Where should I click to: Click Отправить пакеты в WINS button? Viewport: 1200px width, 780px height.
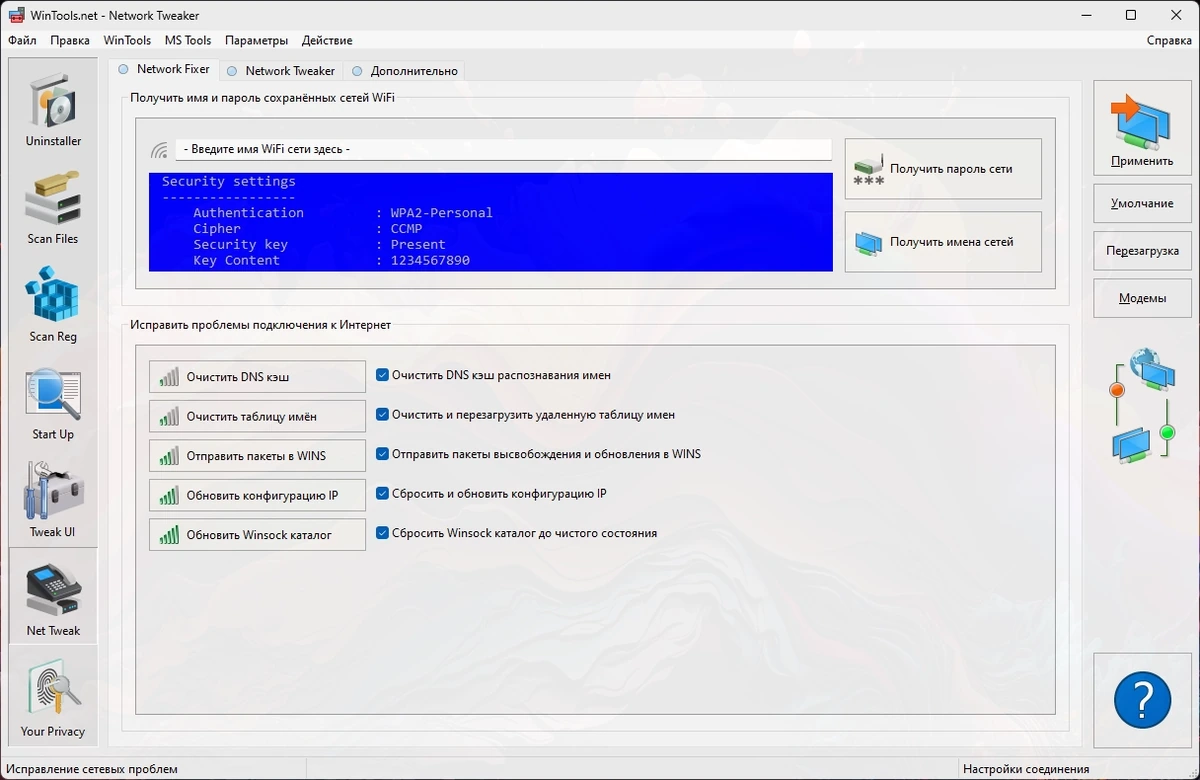click(x=257, y=456)
